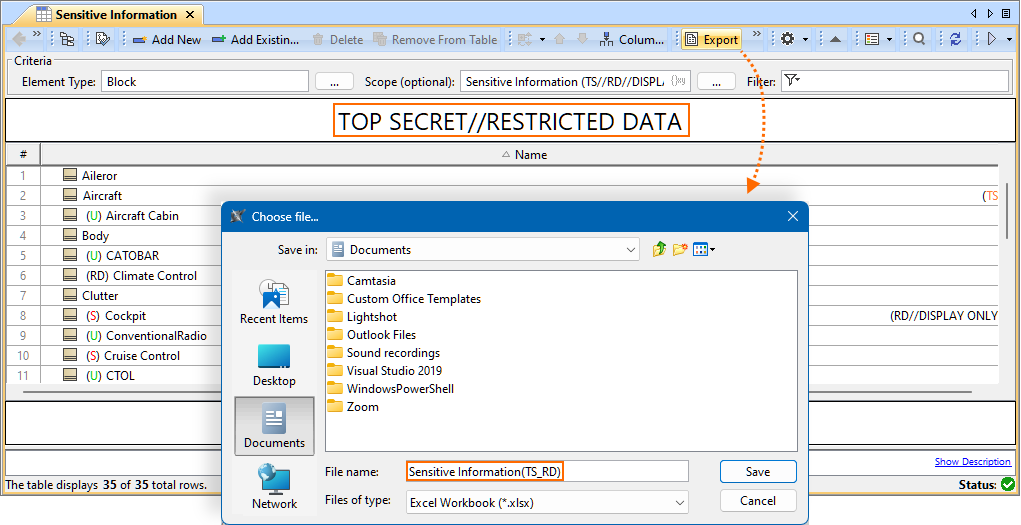
Task: Expand toolbar overflow chevrons after Export
Action: [757, 34]
